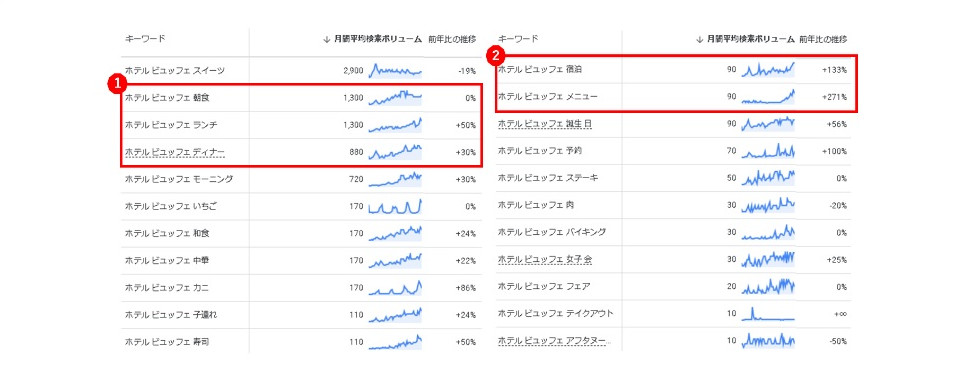This screenshot has height=385, width=976.
Task: Open trend sparkline for ホテル ビュッフェ メニュー
Action: point(768,96)
